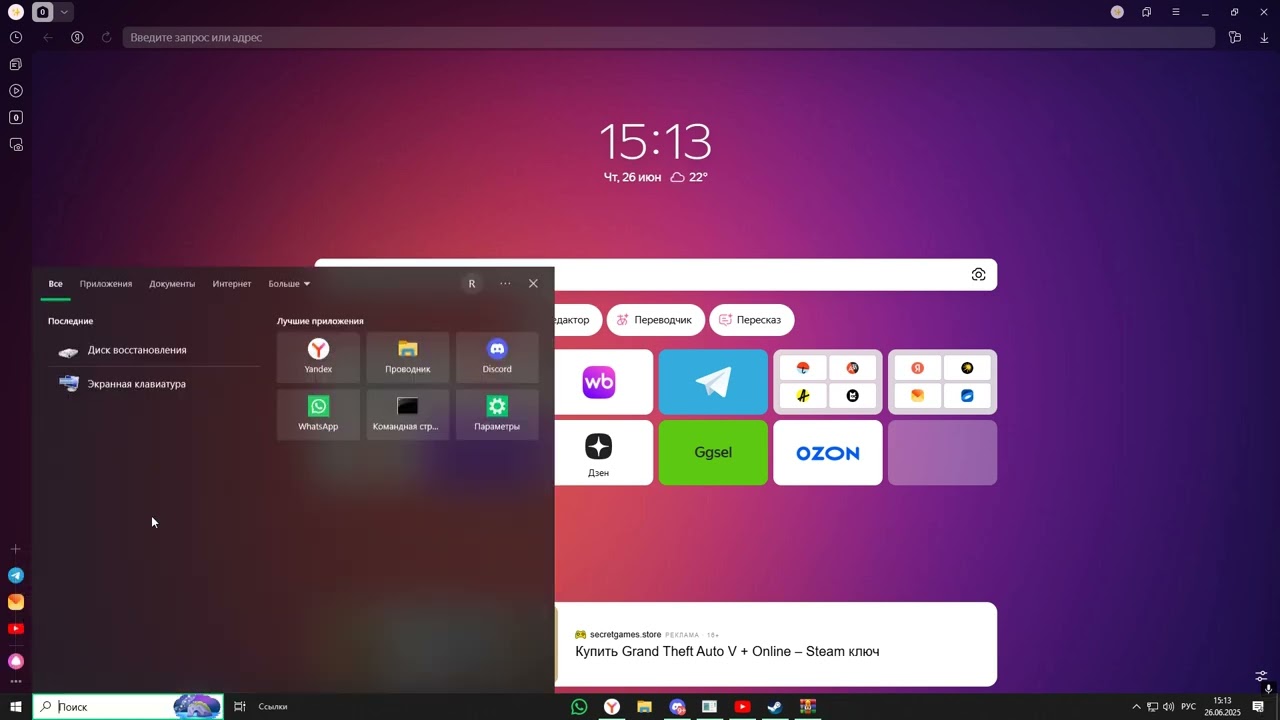Click Windows Start button
This screenshot has height=720, width=1280.
point(16,707)
